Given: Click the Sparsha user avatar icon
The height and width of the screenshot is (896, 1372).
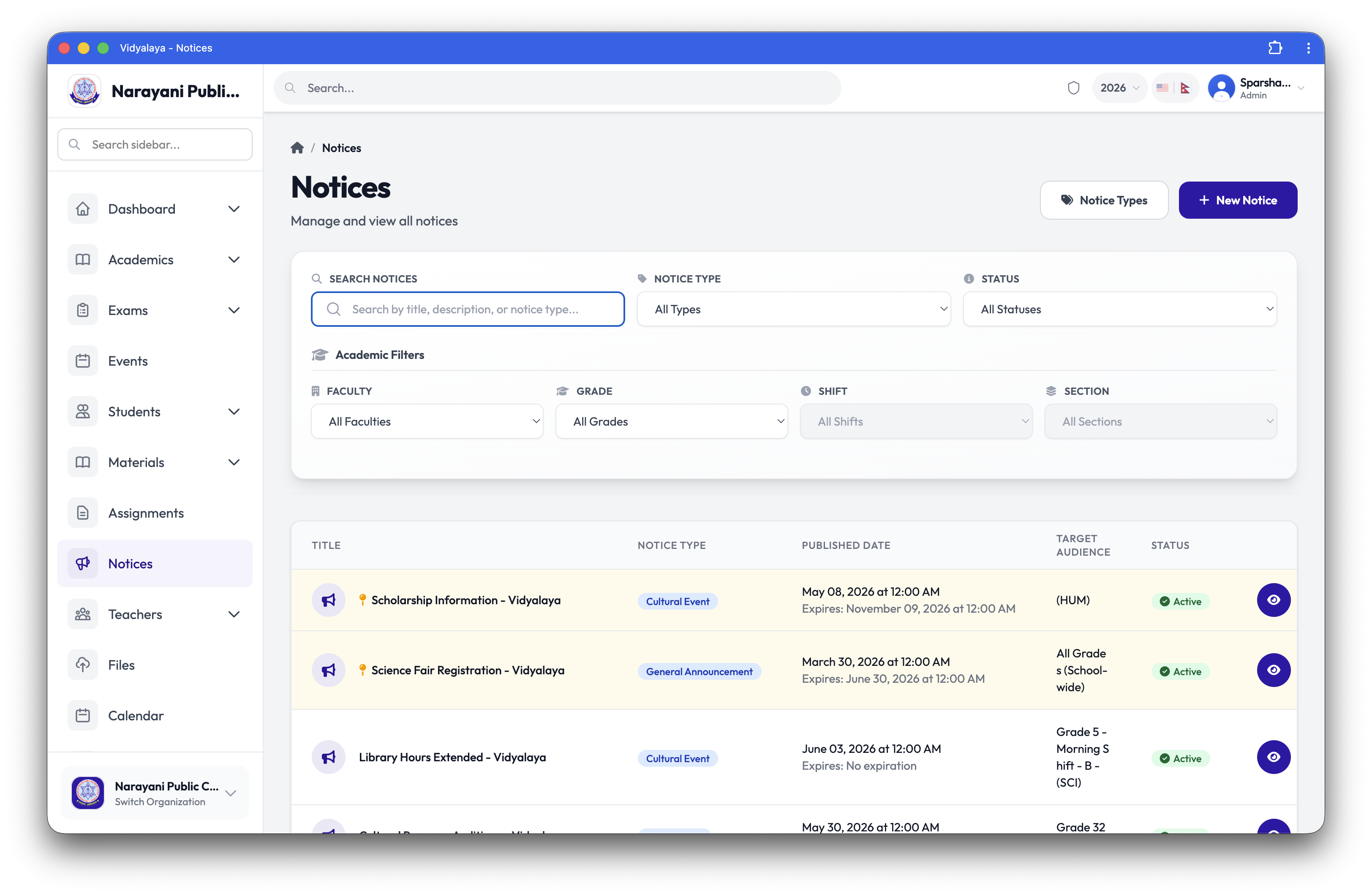Looking at the screenshot, I should point(1221,88).
